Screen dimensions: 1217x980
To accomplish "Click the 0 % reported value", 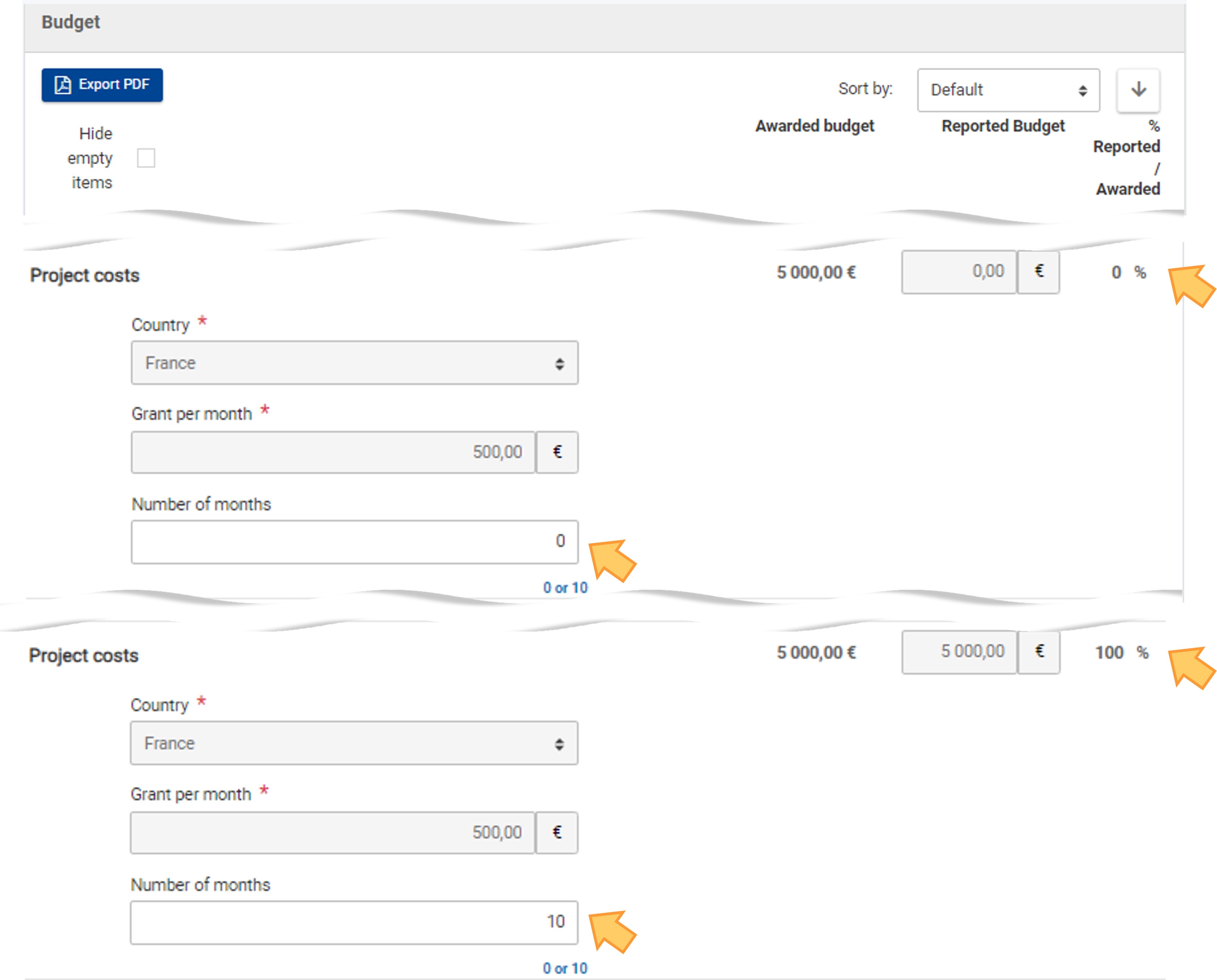I will point(1128,272).
